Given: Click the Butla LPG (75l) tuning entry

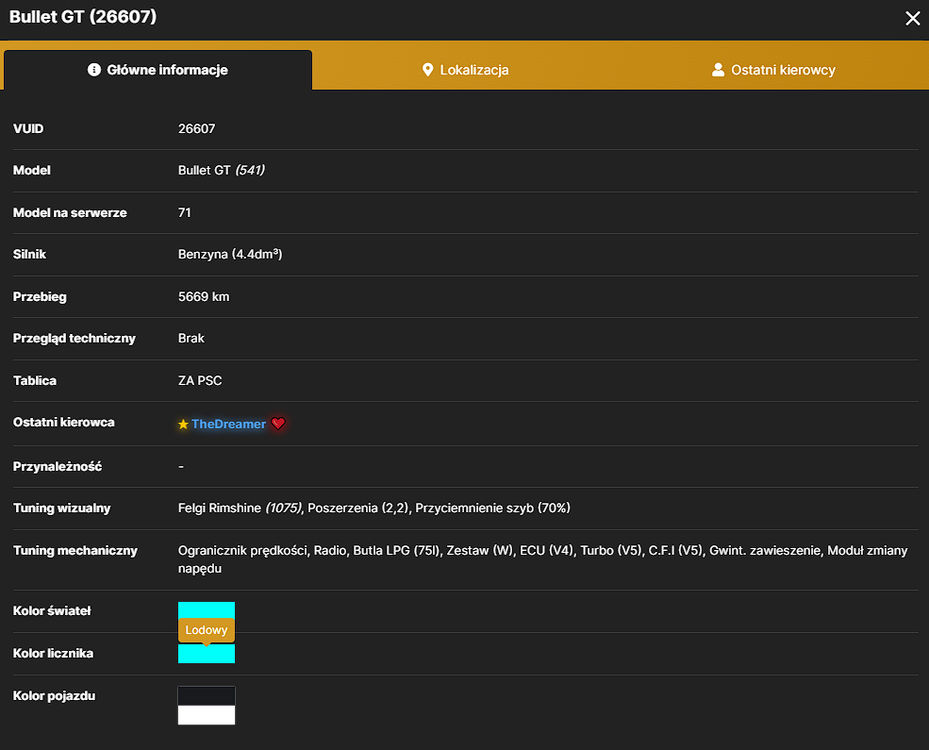Looking at the screenshot, I should pos(396,551).
